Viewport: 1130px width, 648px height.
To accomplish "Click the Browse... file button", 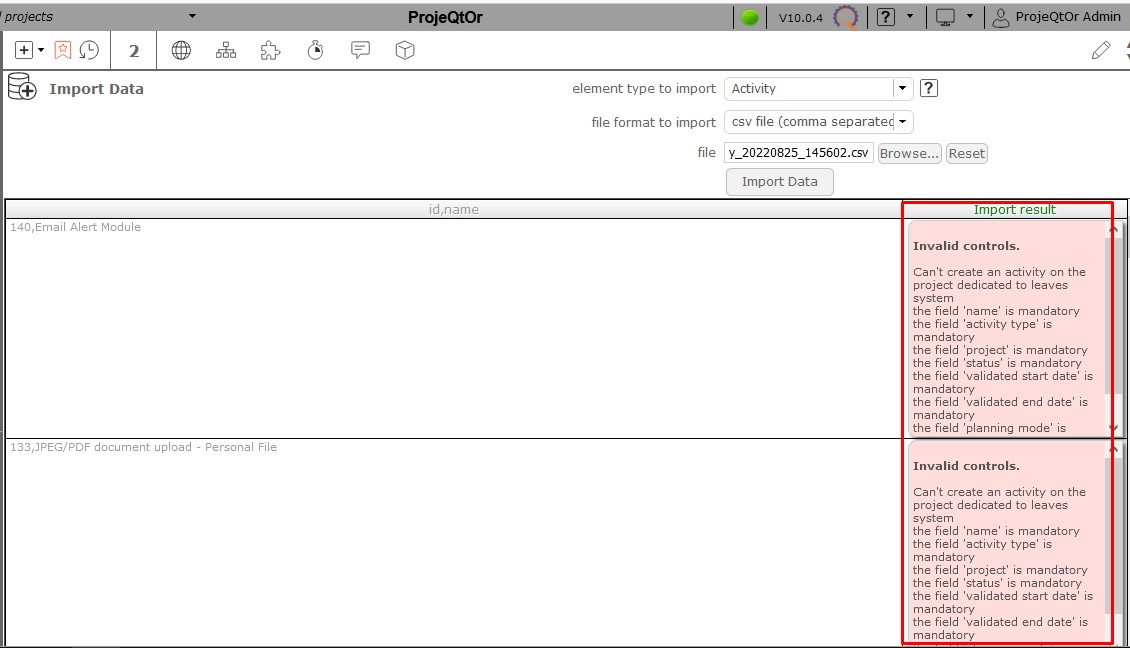I will 909,153.
